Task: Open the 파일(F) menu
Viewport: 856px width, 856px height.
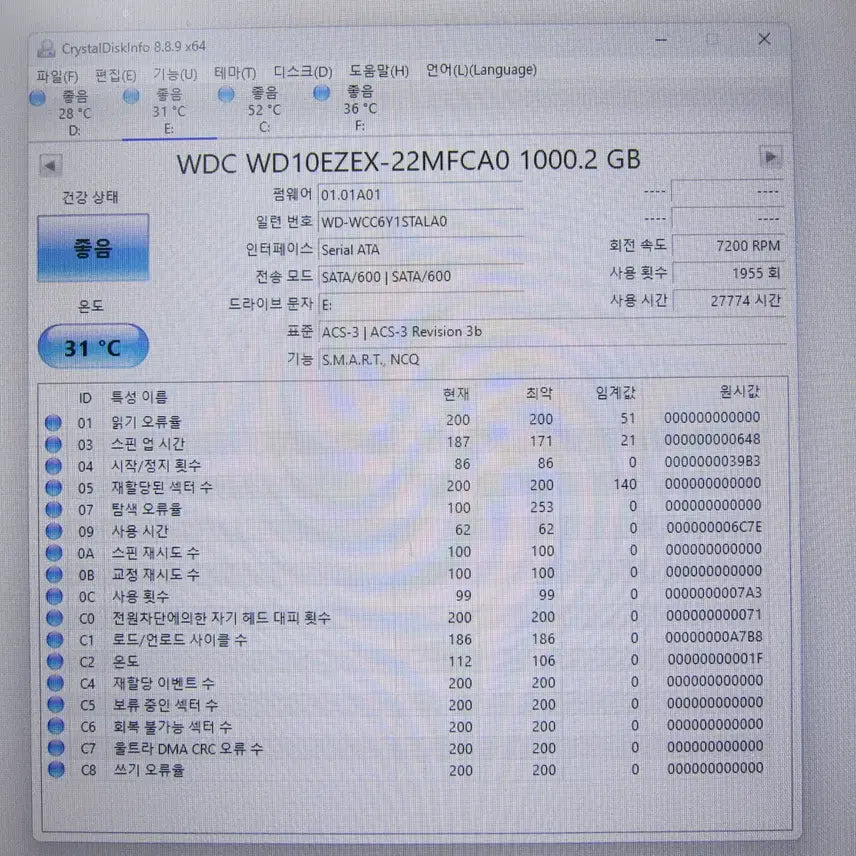Action: click(x=57, y=76)
